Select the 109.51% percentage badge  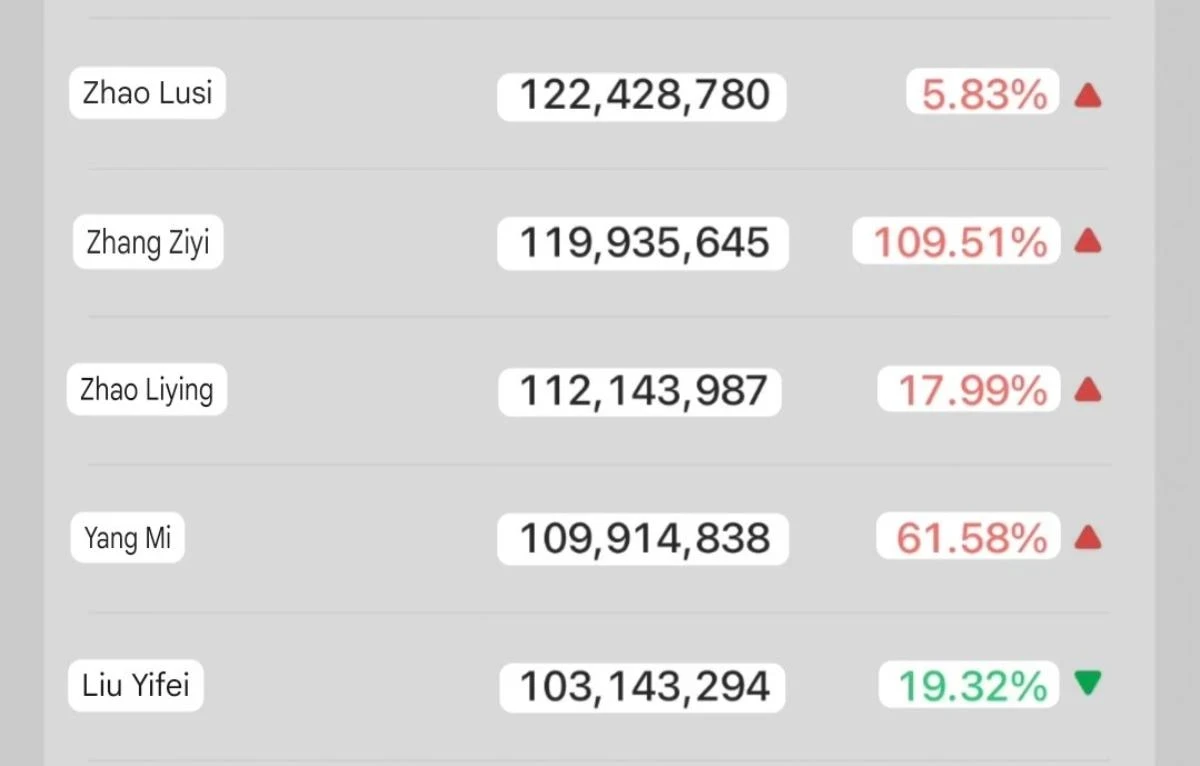957,242
